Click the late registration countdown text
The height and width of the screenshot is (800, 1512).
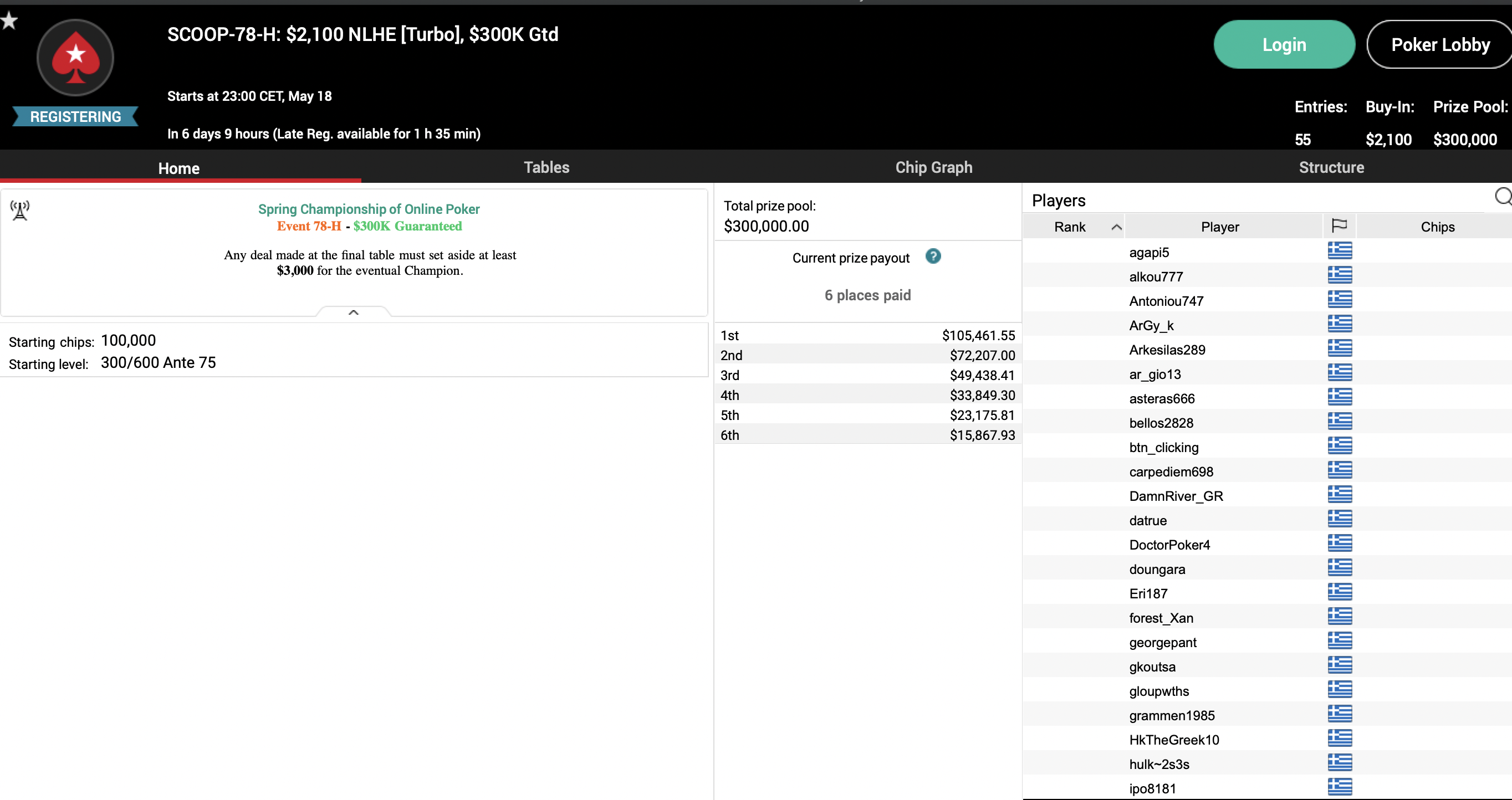[324, 133]
